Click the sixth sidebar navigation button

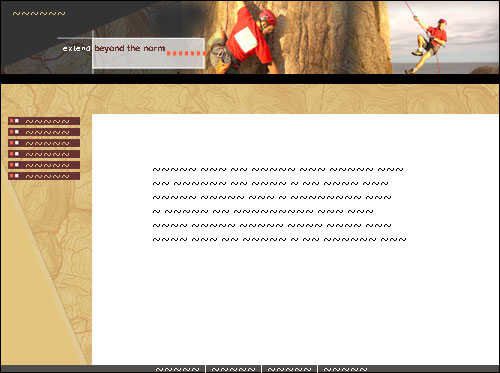click(44, 176)
